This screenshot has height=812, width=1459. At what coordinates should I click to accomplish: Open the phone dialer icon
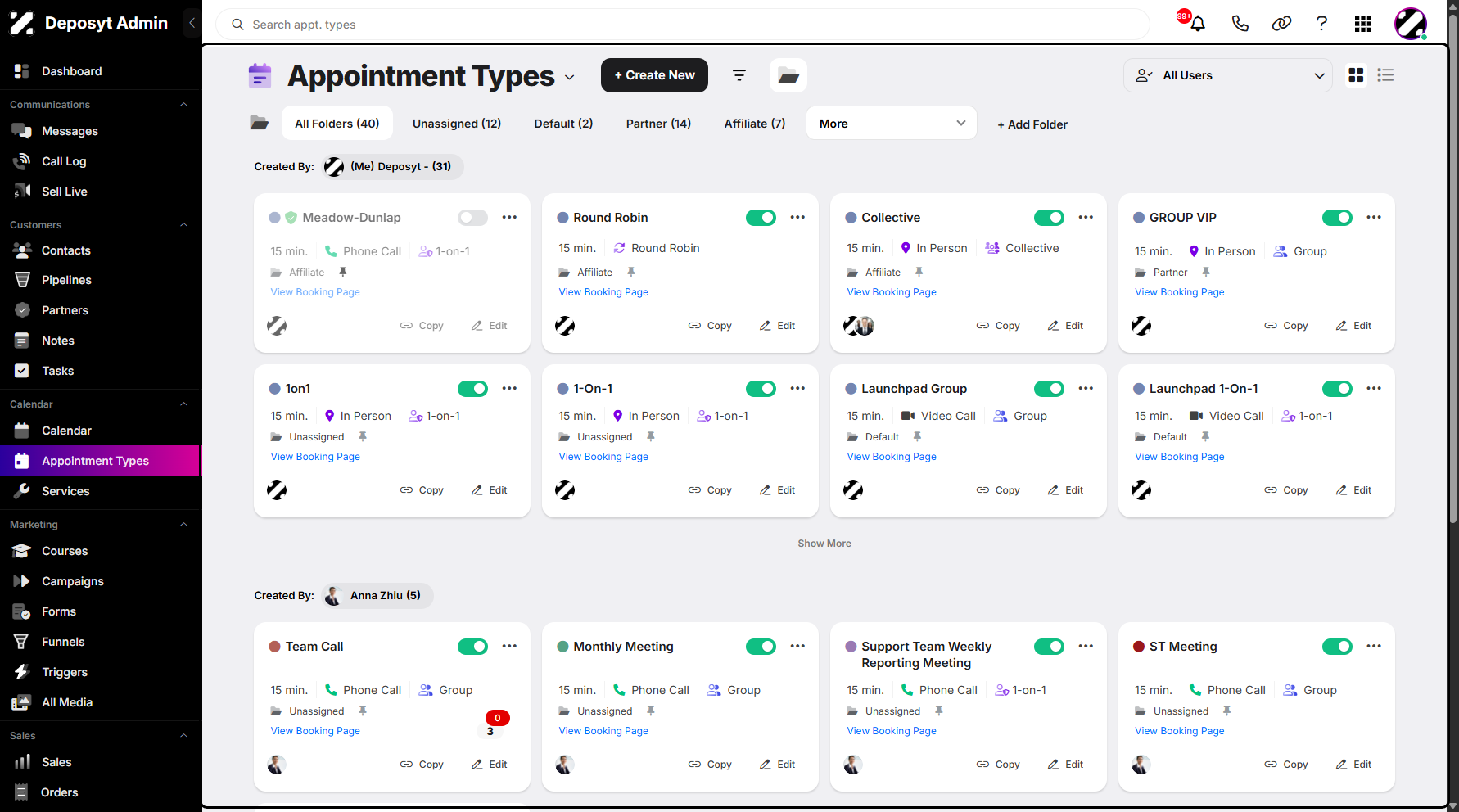pos(1240,24)
